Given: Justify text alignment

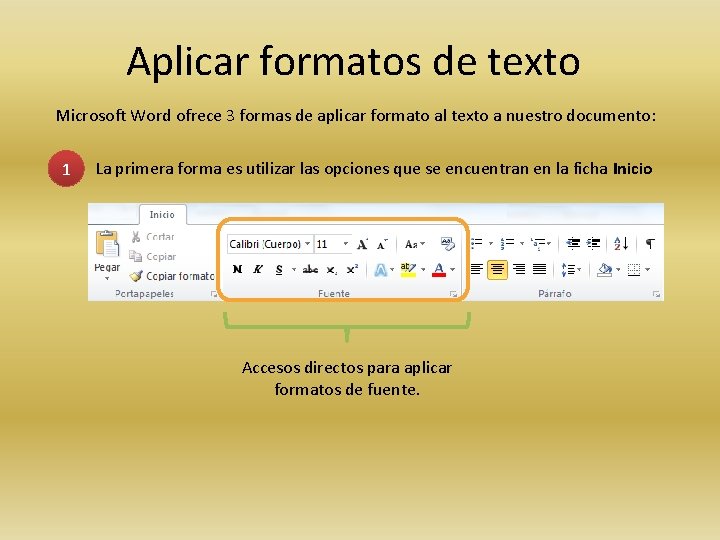Looking at the screenshot, I should pos(540,269).
